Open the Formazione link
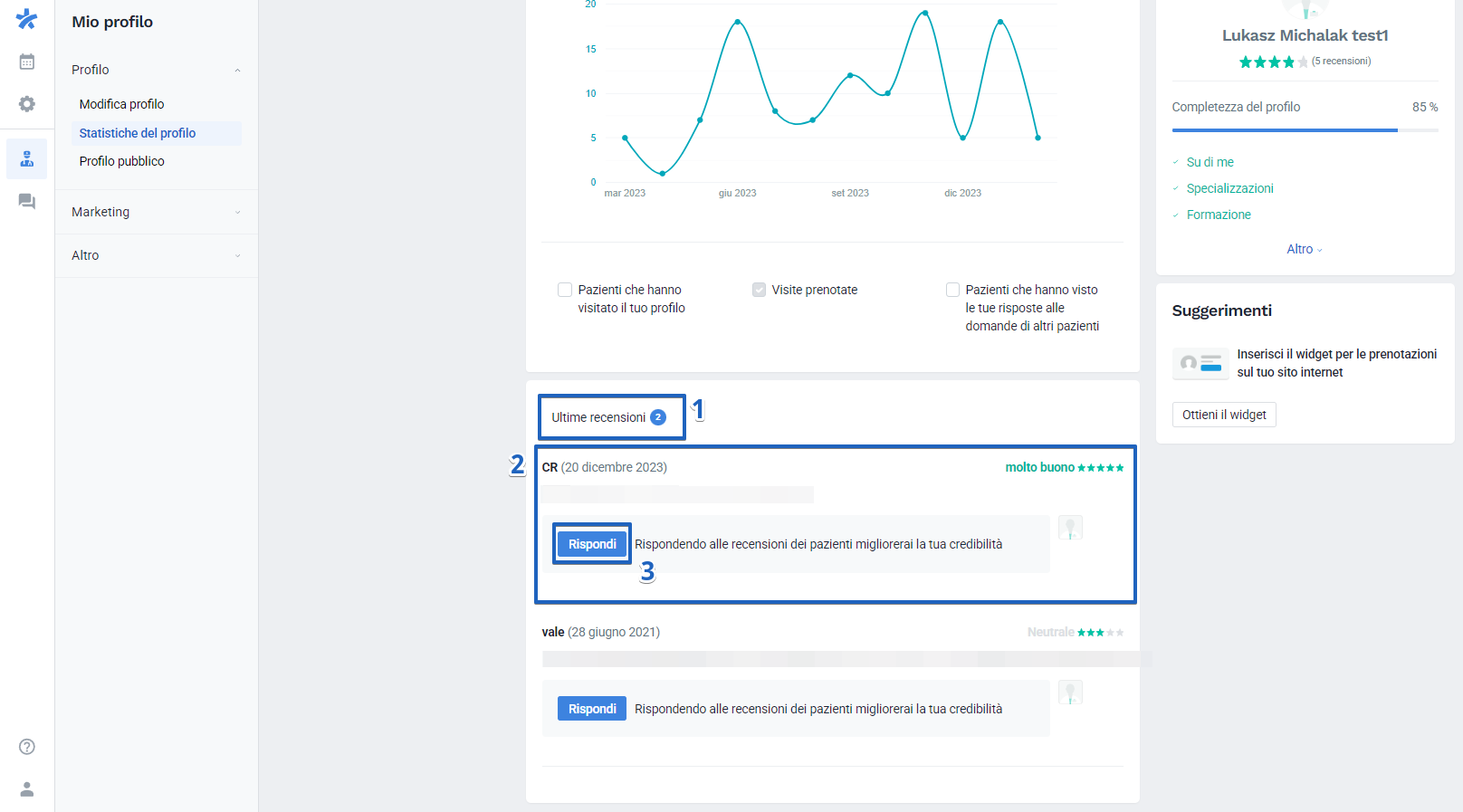Viewport: 1463px width, 812px height. 1219,215
